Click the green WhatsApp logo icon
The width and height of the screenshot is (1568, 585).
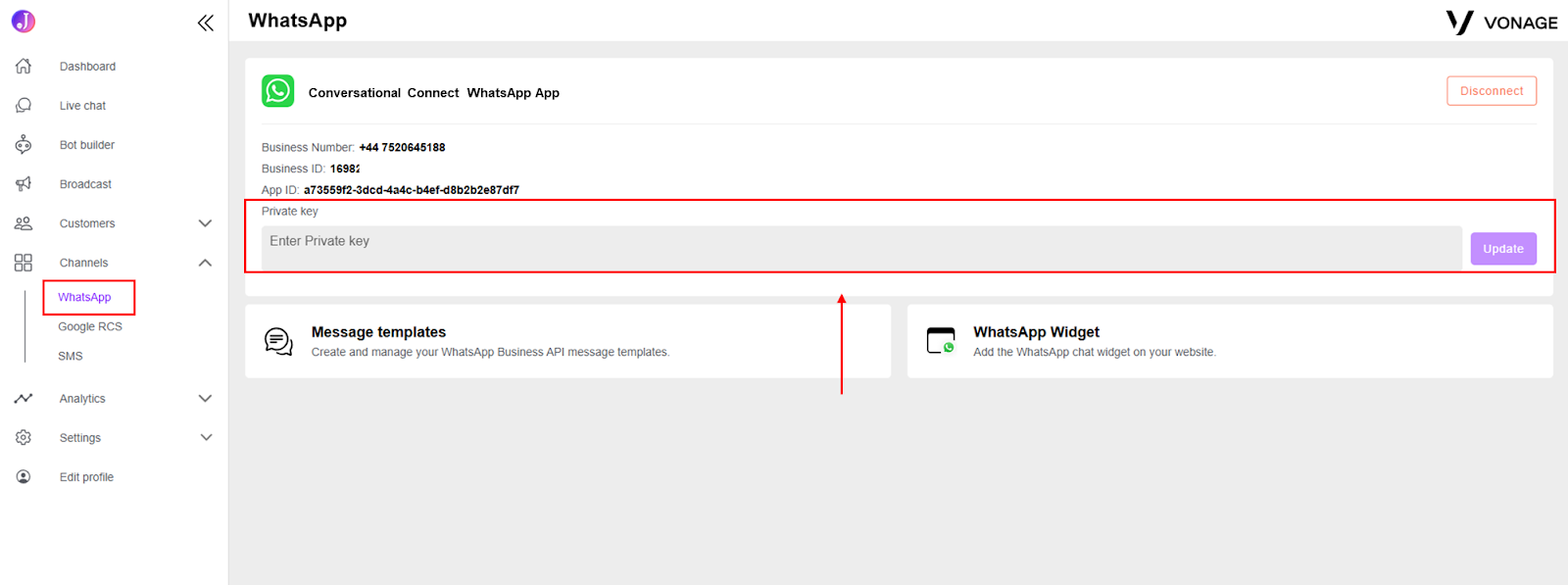(278, 91)
